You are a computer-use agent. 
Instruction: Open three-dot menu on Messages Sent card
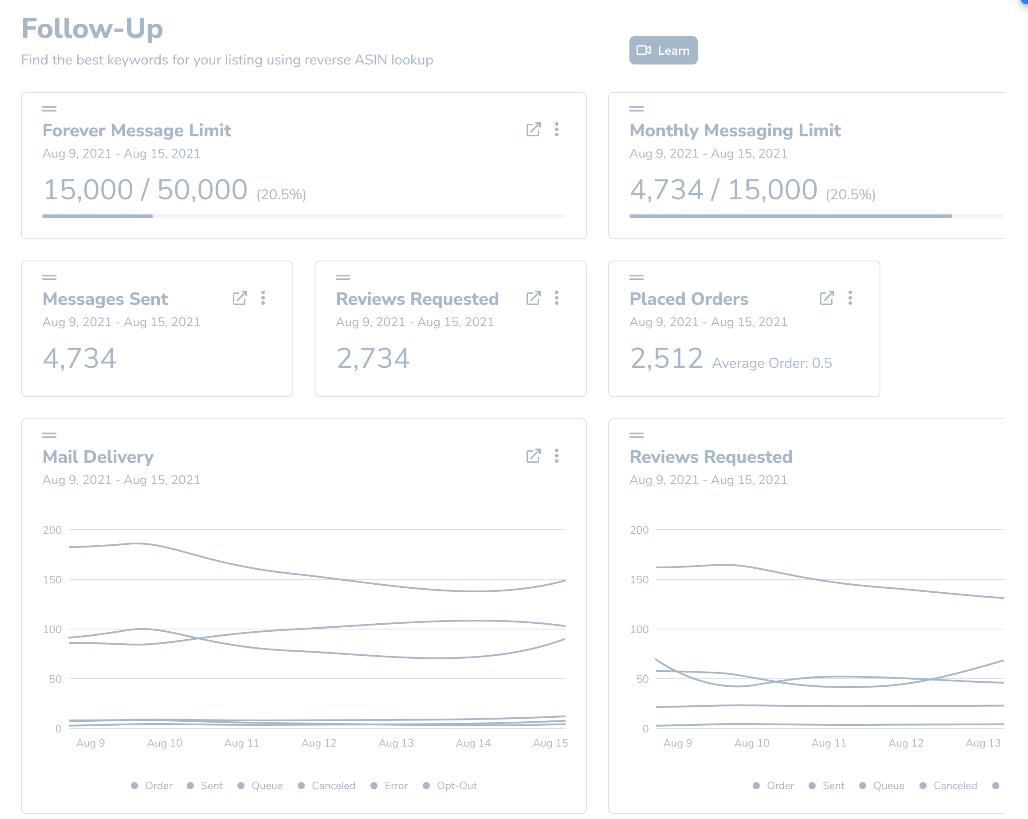coord(263,298)
